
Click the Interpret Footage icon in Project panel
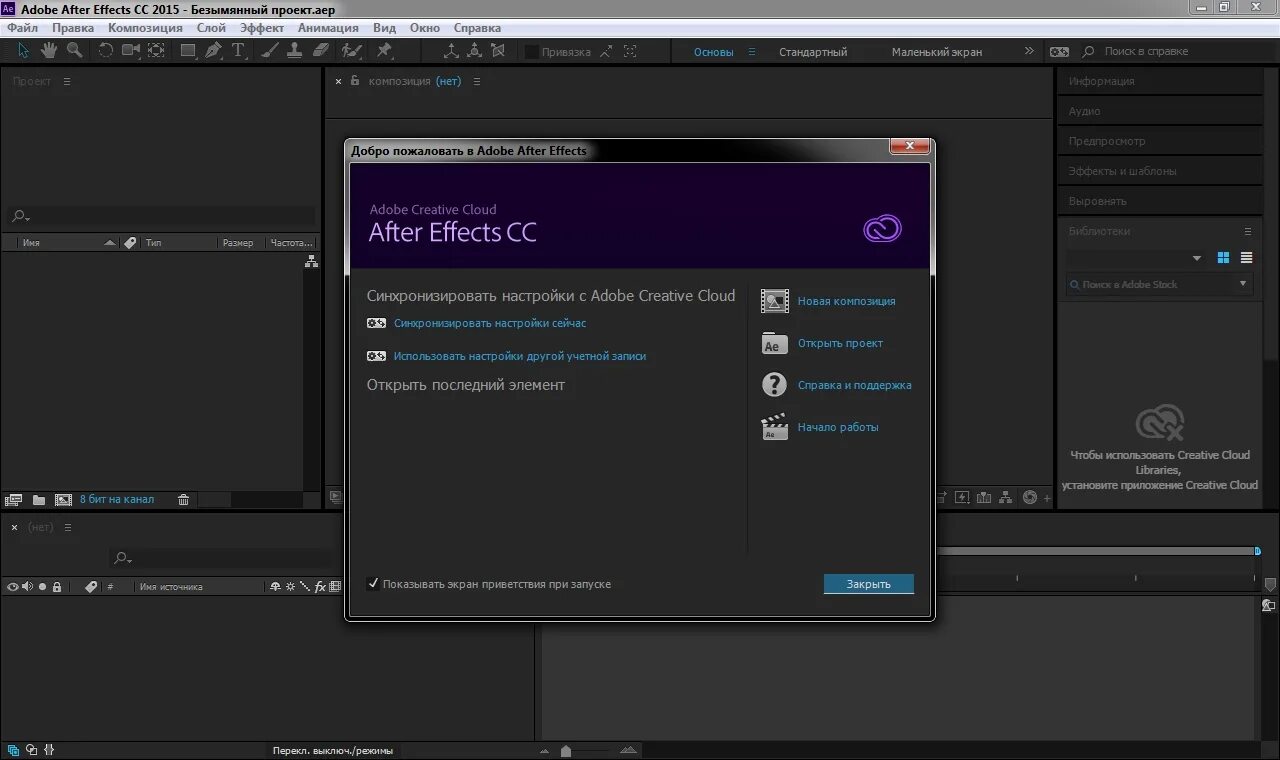[x=13, y=500]
